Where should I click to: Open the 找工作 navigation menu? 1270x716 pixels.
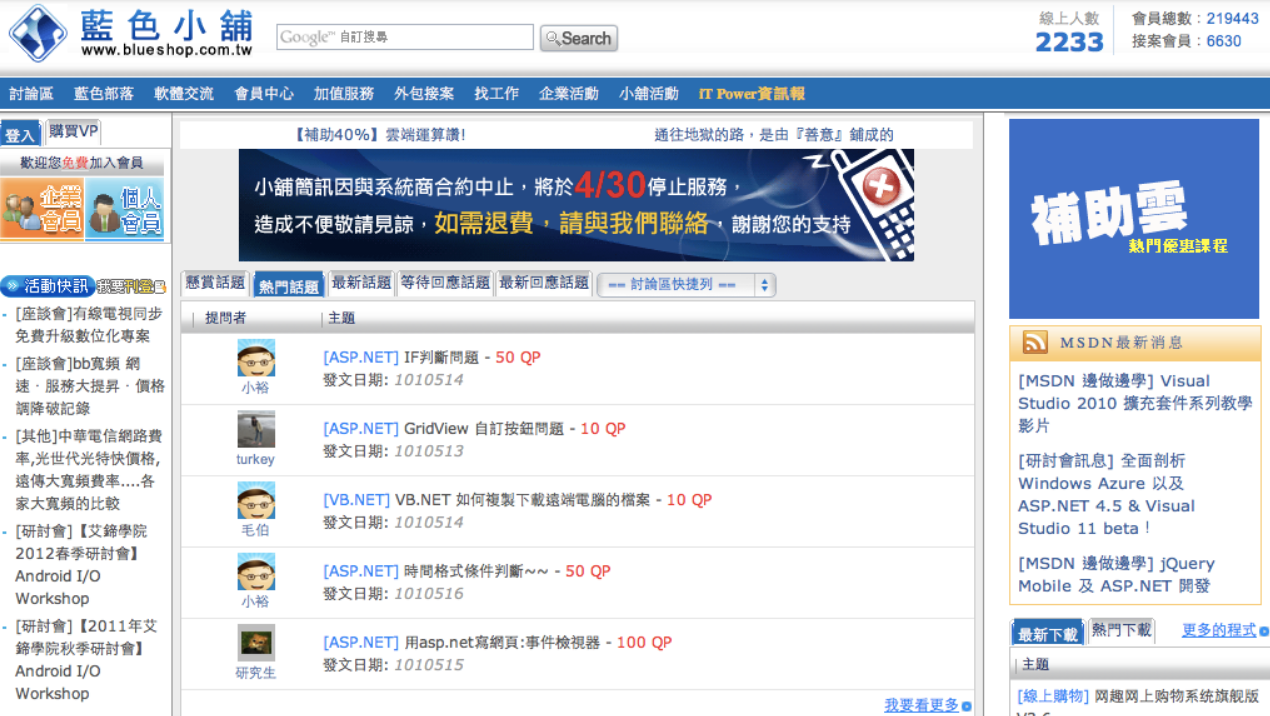496,94
